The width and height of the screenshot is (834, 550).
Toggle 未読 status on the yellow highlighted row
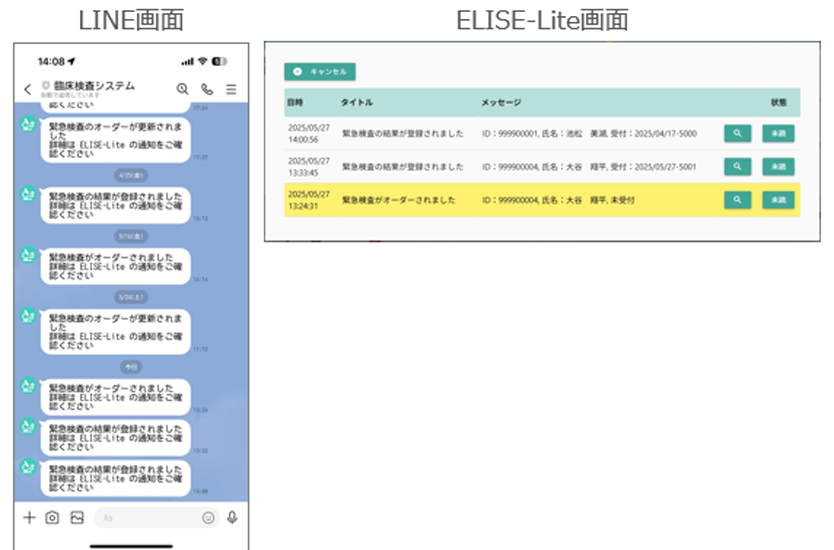[x=778, y=200]
